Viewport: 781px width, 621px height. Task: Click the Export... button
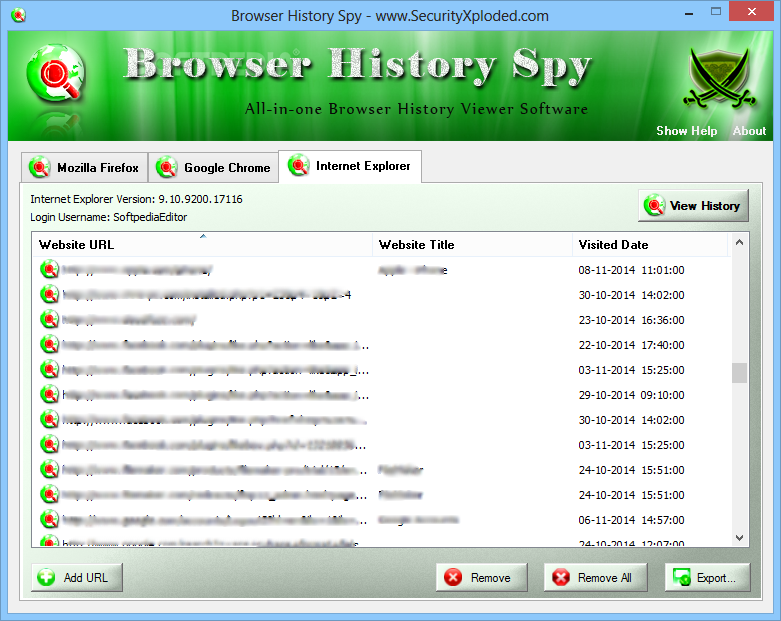pyautogui.click(x=707, y=578)
